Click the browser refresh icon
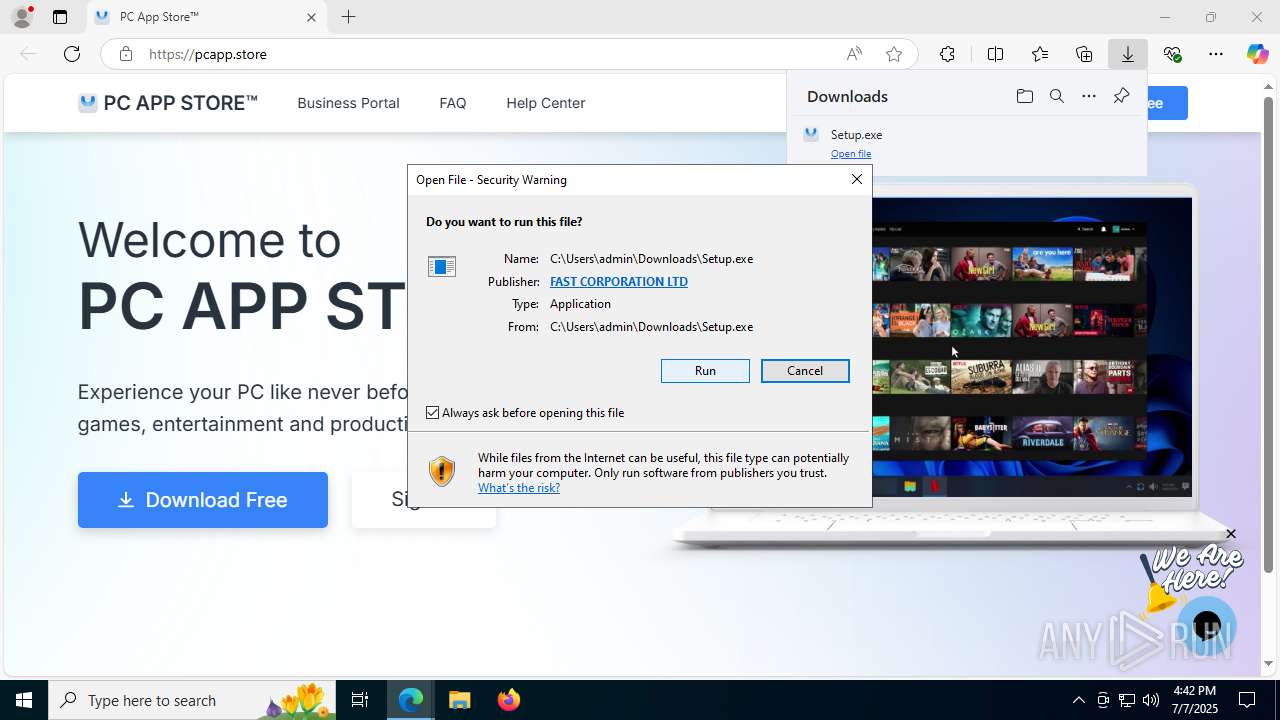1280x720 pixels. point(72,54)
